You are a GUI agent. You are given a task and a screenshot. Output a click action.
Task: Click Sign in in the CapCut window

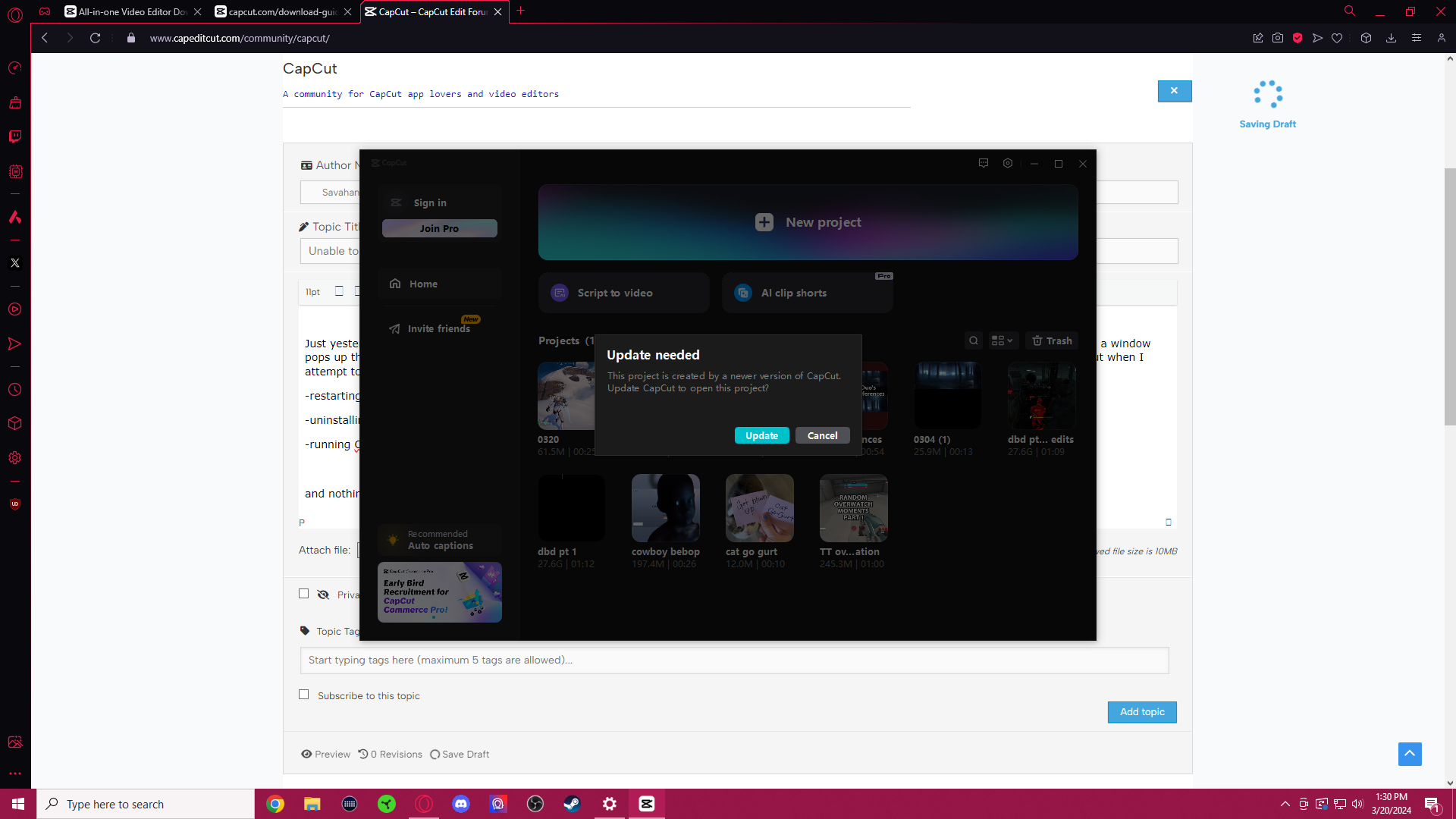pyautogui.click(x=429, y=202)
